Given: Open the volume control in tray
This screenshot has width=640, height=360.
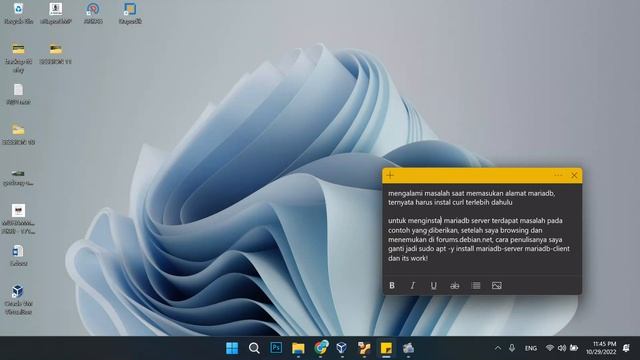Looking at the screenshot, I should click(562, 348).
